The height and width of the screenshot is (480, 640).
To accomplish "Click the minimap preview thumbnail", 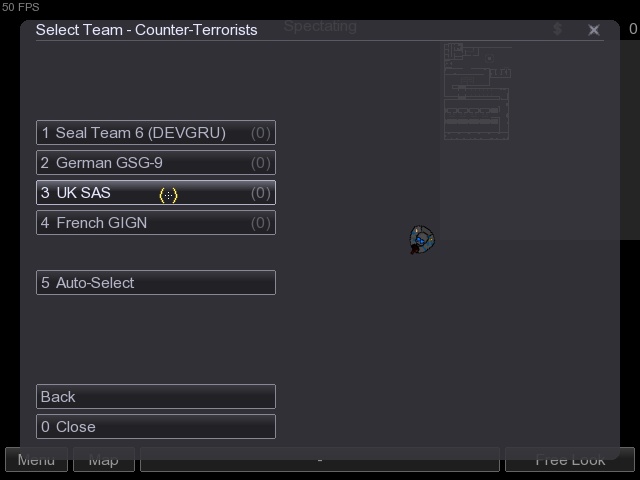I will point(477,92).
